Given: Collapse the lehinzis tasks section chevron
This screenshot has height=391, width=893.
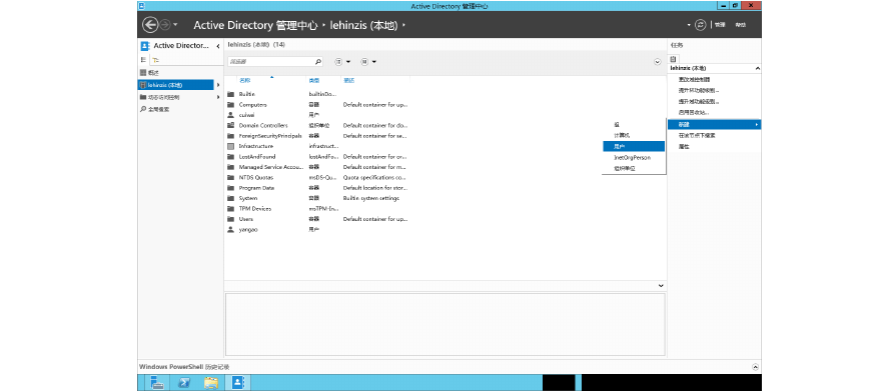Looking at the screenshot, I should click(757, 68).
